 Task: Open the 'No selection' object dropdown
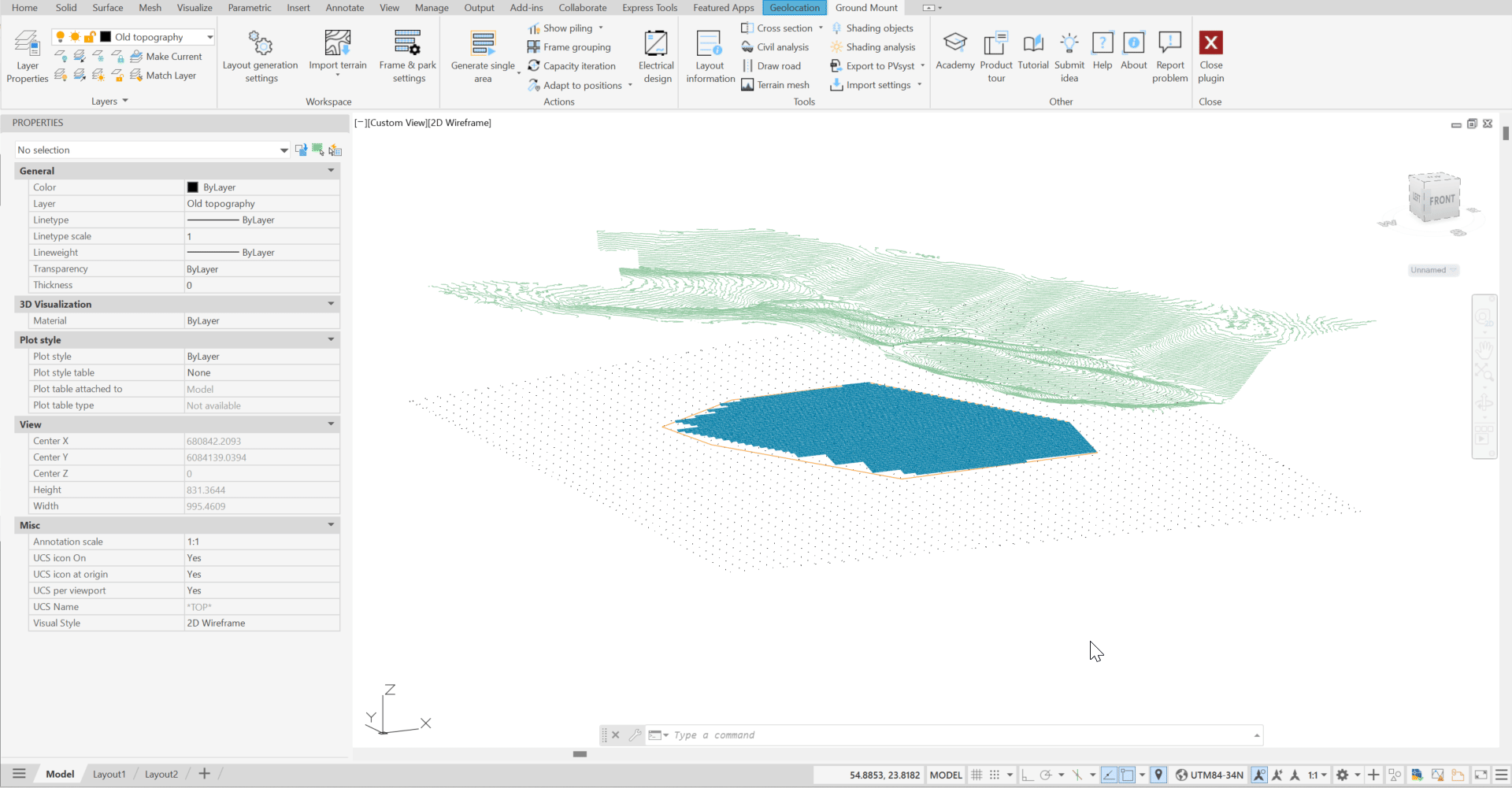(283, 150)
